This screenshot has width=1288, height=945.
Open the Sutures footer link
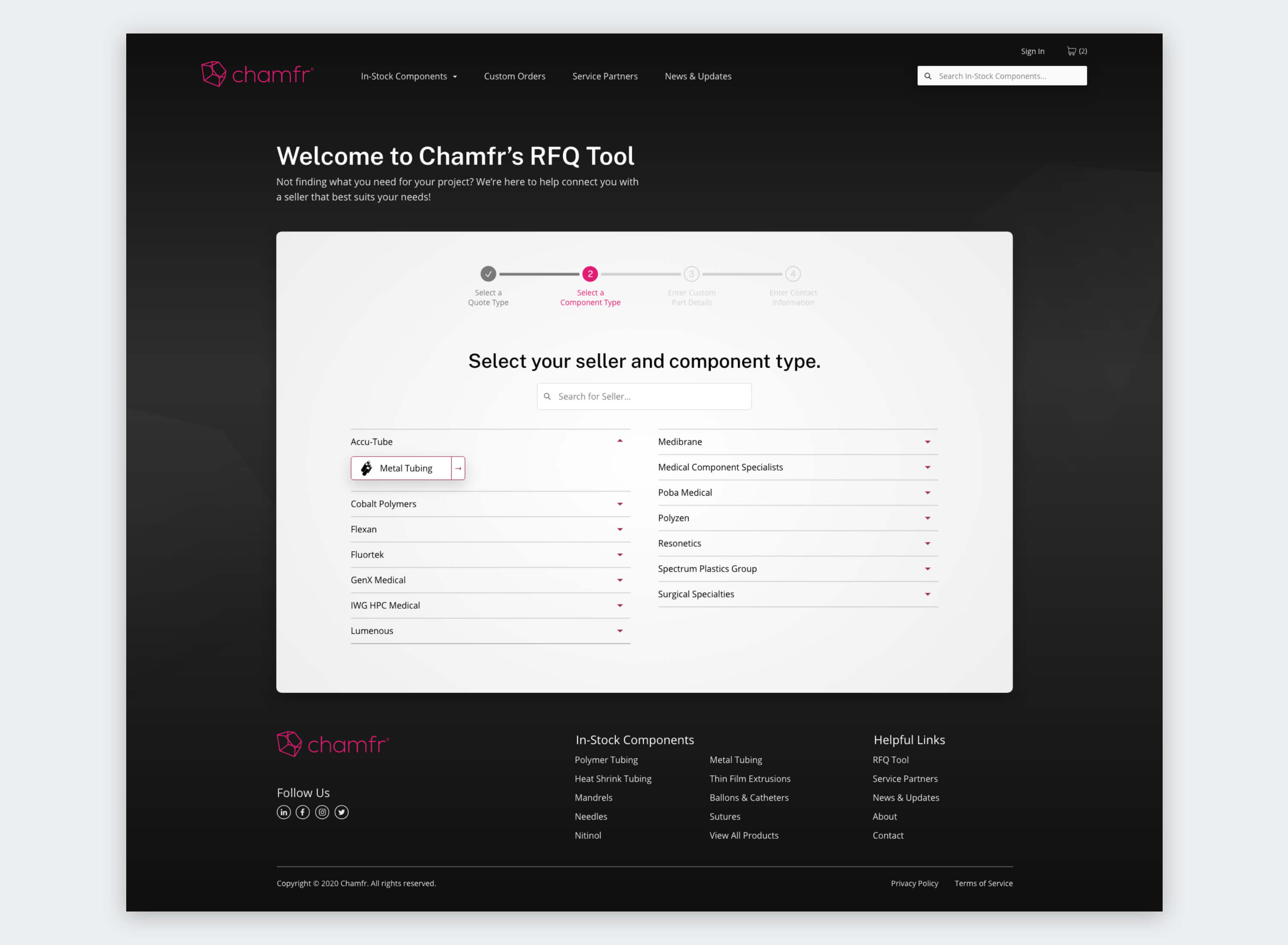click(x=725, y=816)
